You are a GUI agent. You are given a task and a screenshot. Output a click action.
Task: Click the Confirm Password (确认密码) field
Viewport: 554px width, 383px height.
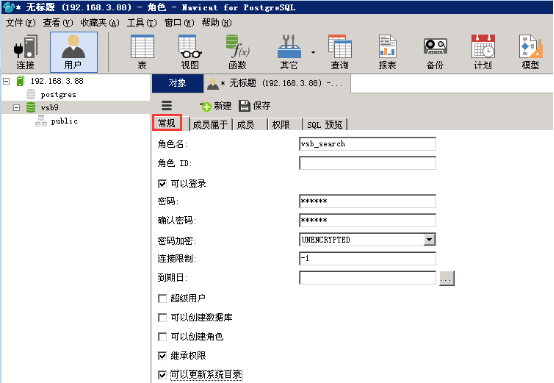click(367, 220)
